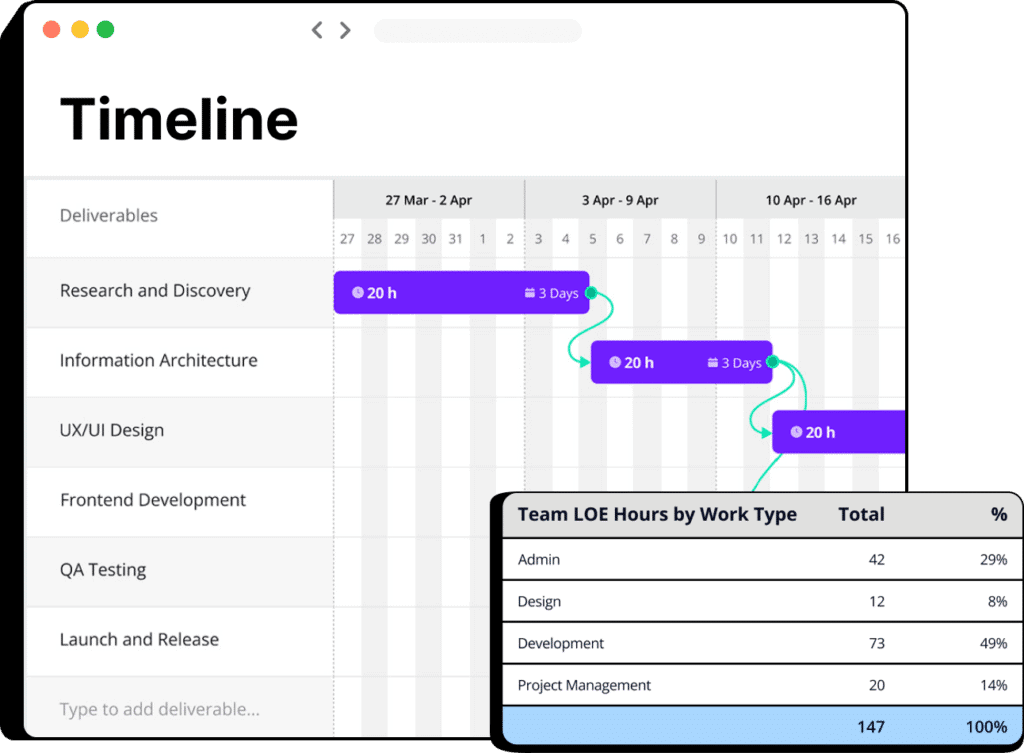
Task: Select the Frontend Development deliverable row
Action: [153, 500]
